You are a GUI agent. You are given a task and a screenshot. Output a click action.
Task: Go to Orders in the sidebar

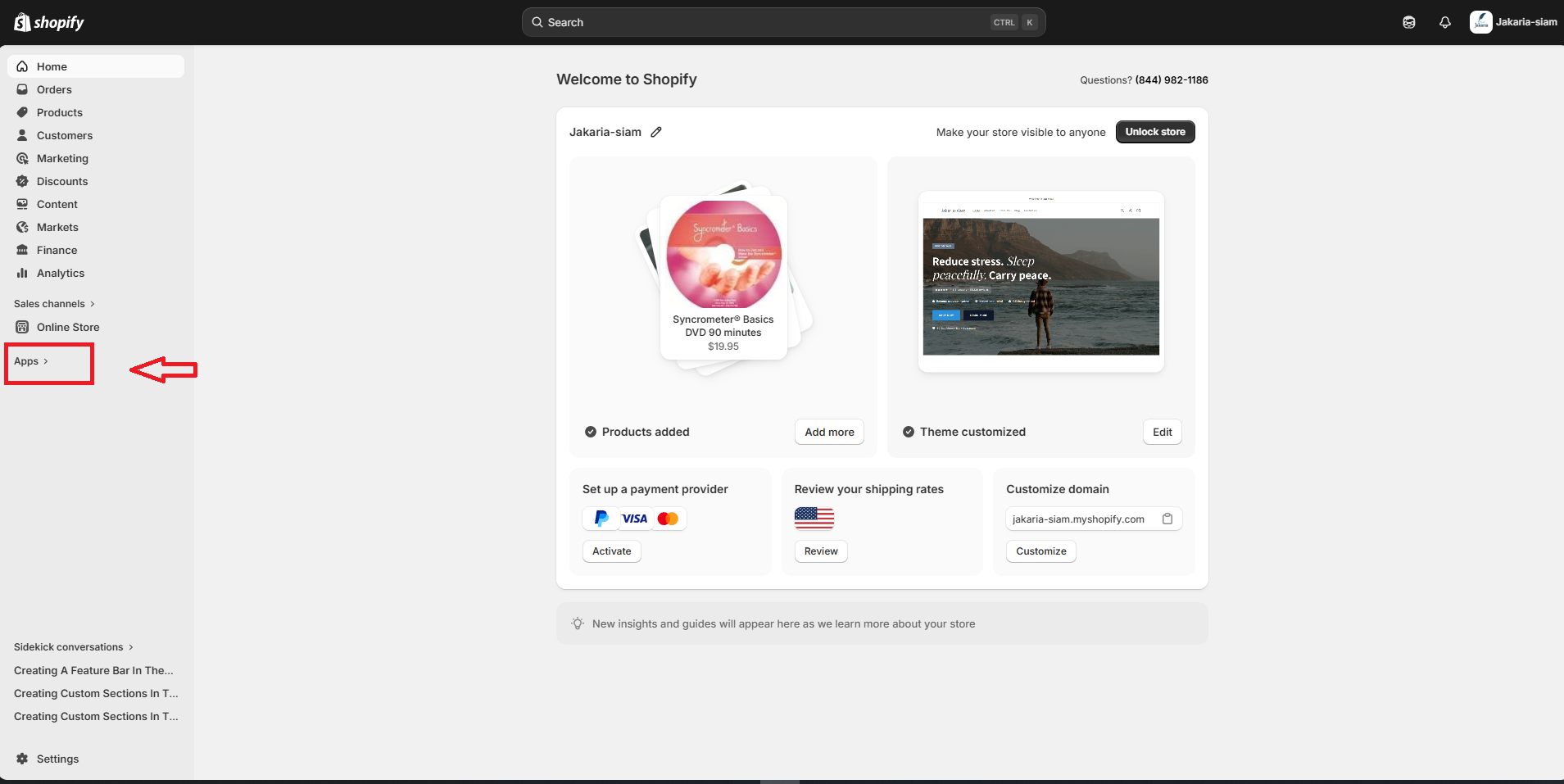(x=54, y=89)
